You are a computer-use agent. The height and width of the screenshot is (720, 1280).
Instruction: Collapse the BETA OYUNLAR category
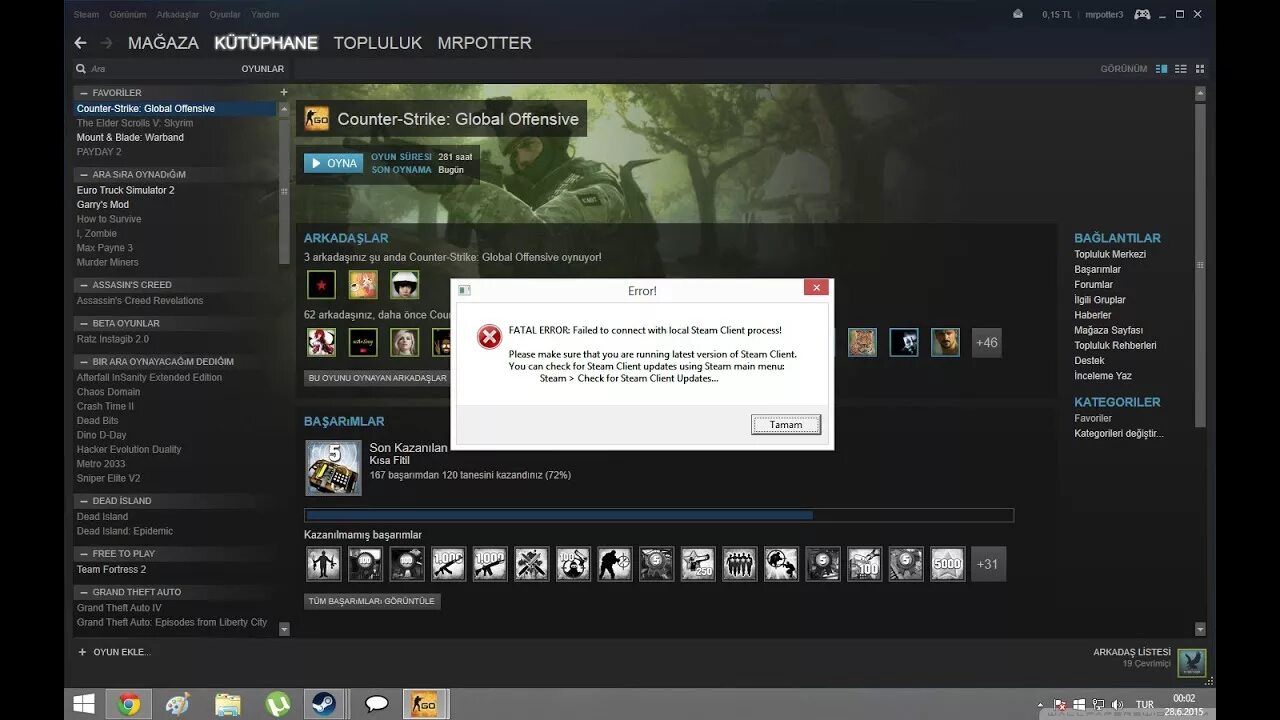point(84,323)
